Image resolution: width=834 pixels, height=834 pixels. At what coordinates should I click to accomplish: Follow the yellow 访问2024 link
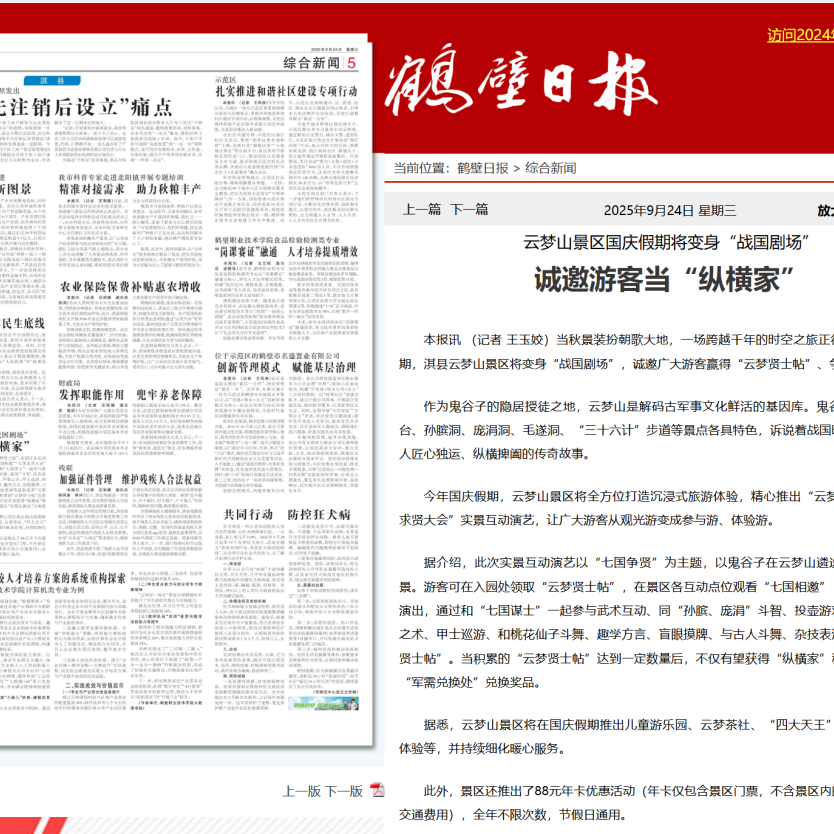(800, 35)
